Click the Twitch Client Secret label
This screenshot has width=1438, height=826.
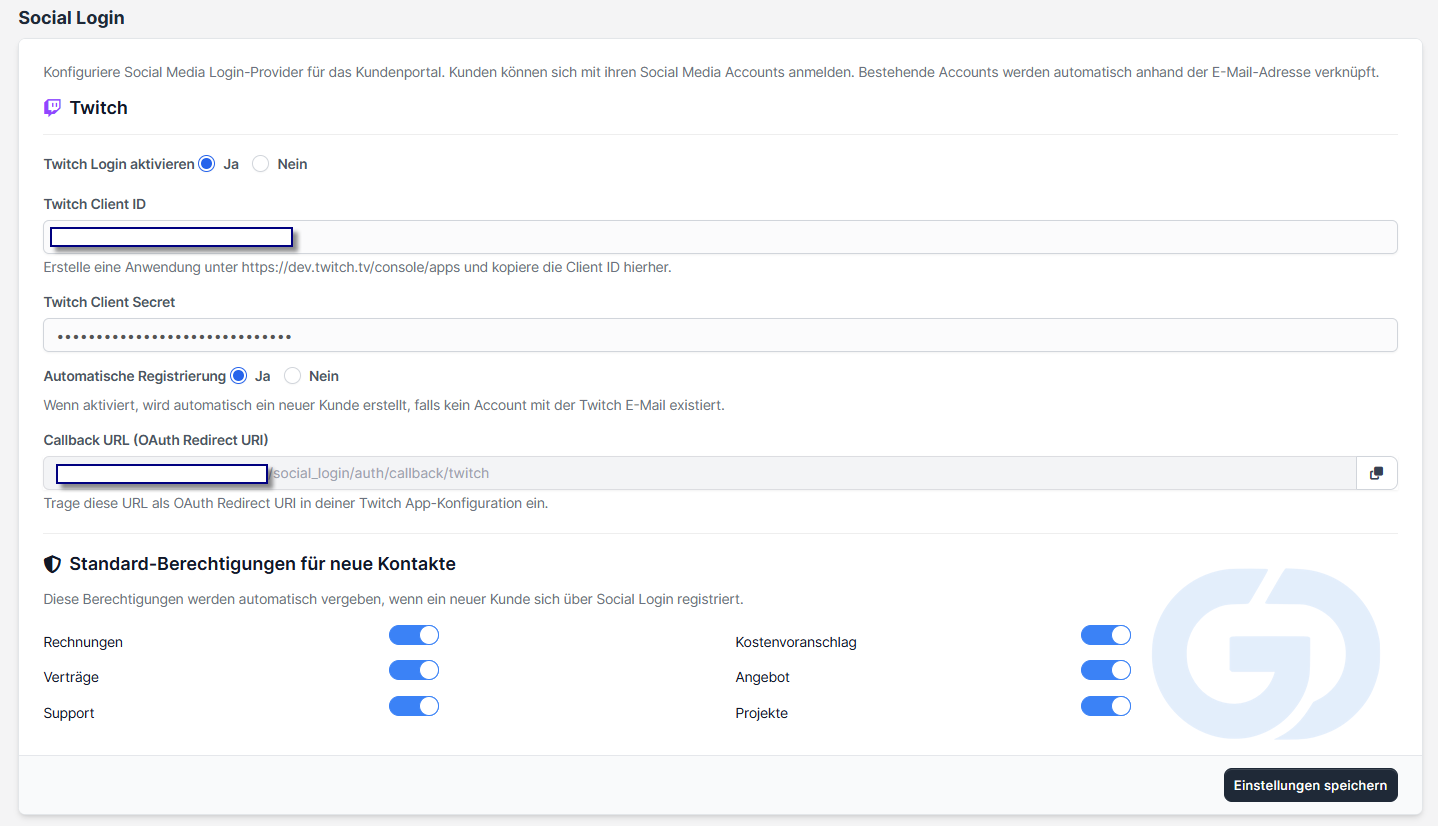pyautogui.click(x=110, y=302)
